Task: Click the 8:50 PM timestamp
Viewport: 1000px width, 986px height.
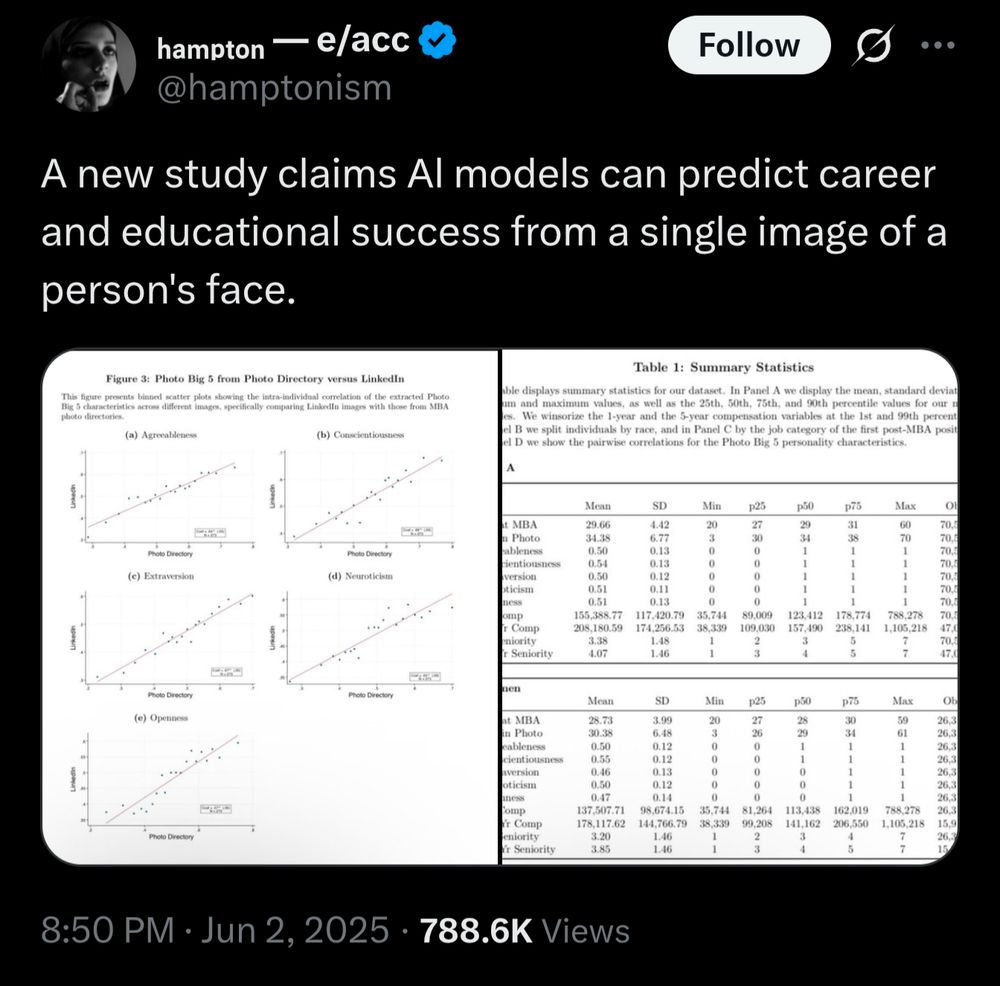Action: [x=107, y=929]
